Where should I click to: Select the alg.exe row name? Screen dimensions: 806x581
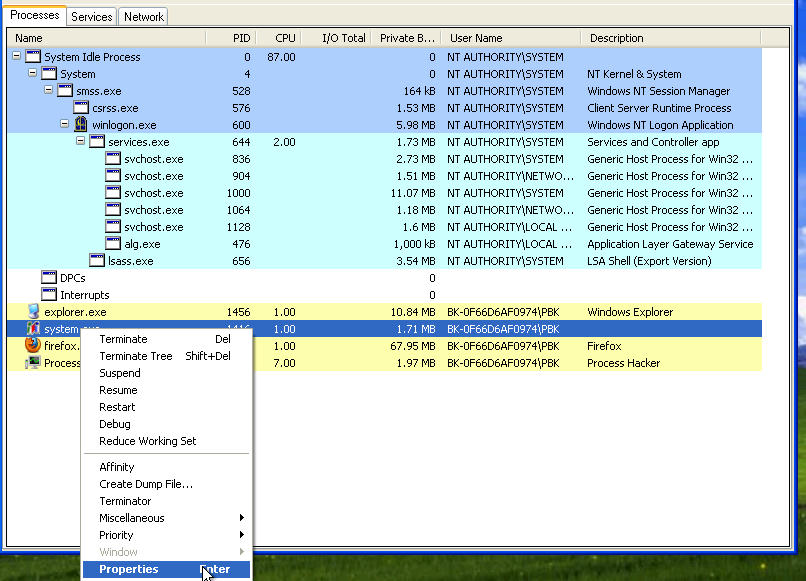click(142, 244)
